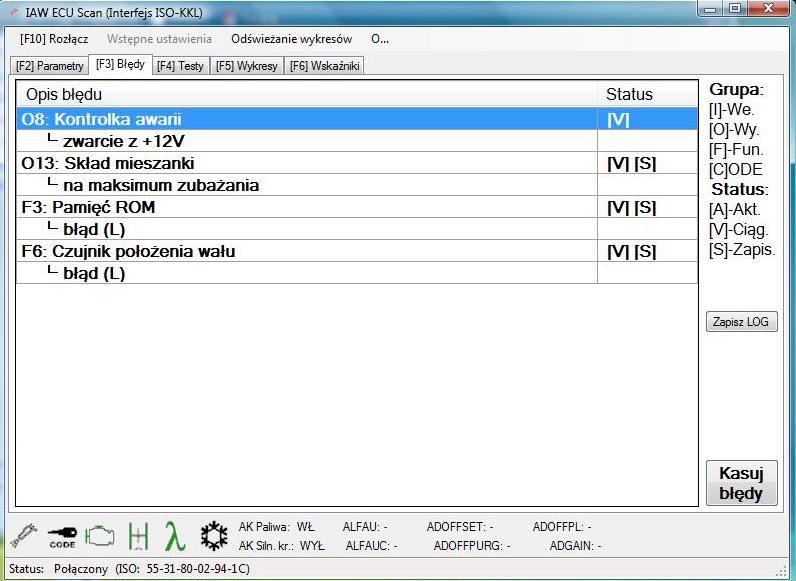
Task: Click the Zapisz LOG button
Action: click(741, 322)
